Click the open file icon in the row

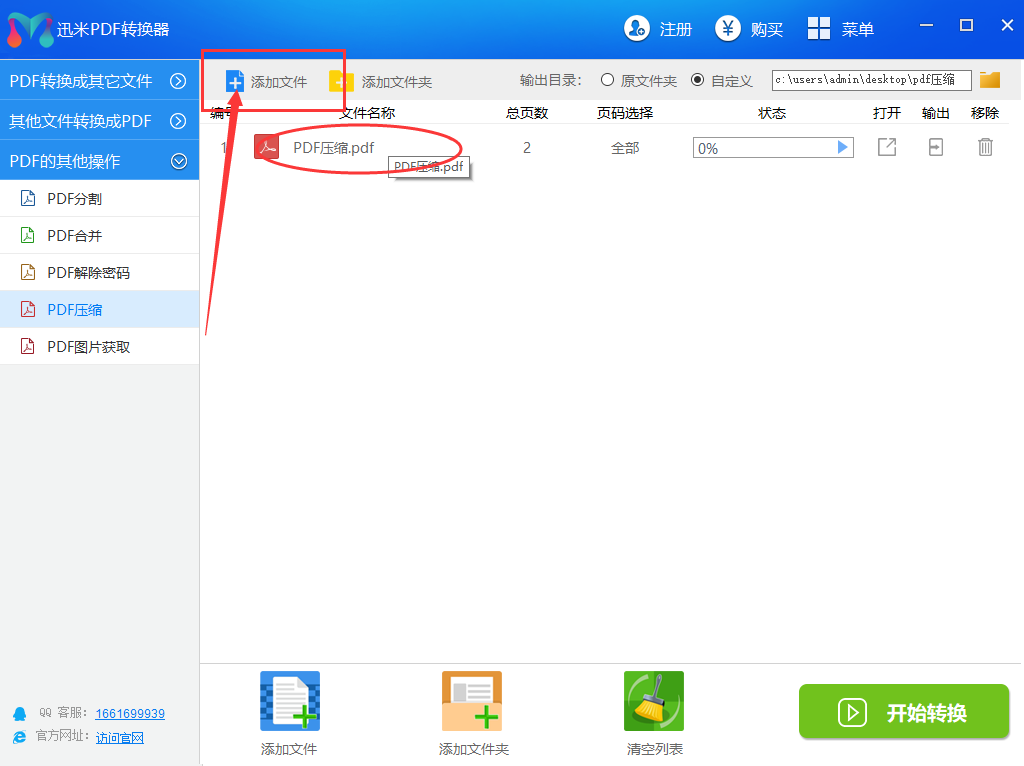[x=886, y=148]
